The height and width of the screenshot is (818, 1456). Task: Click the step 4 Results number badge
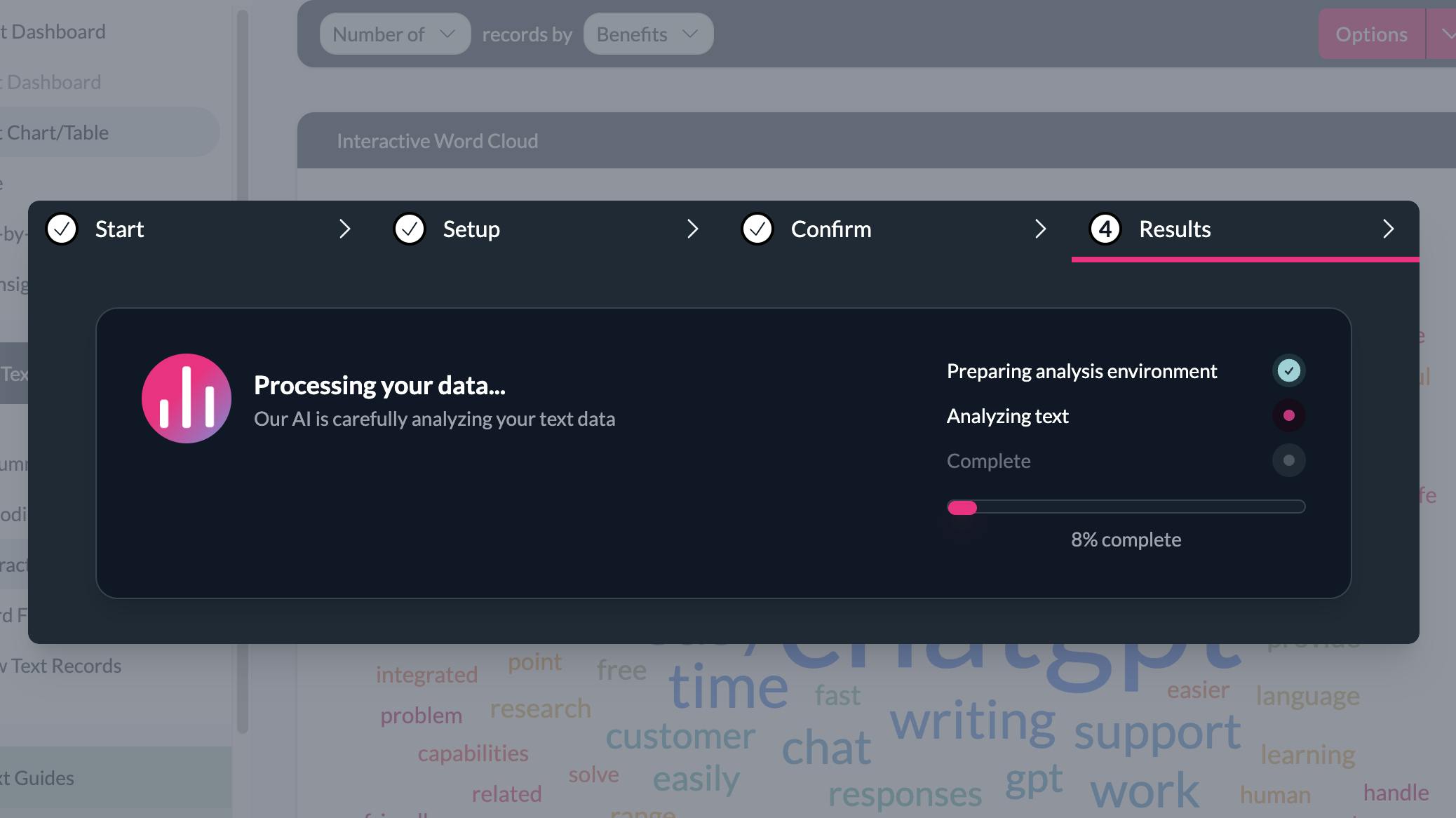point(1105,229)
